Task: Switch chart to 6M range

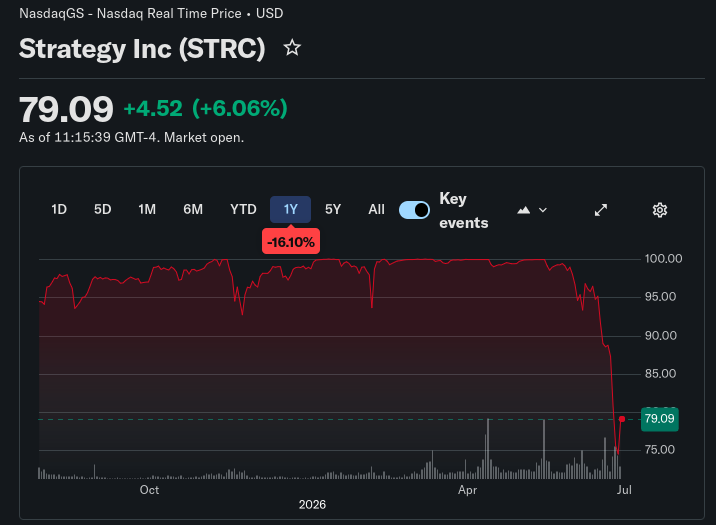Action: pos(193,210)
